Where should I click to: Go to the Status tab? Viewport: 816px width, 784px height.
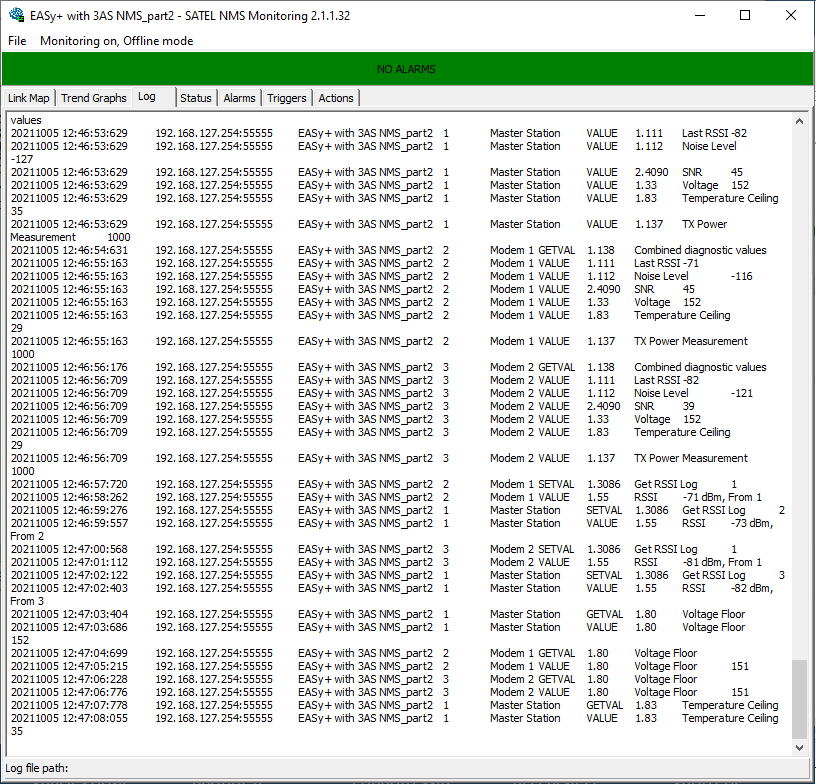click(196, 98)
